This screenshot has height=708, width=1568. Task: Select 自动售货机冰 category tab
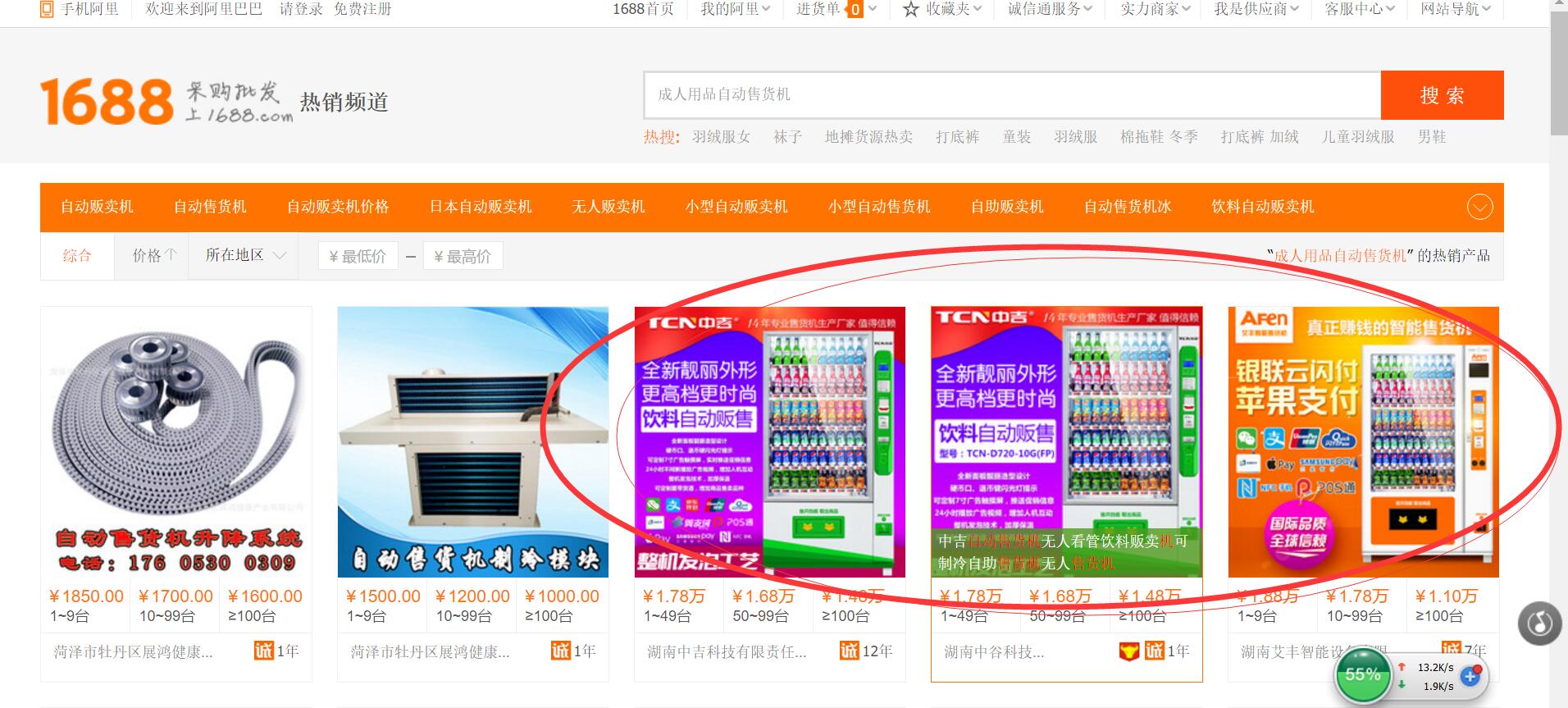1128,207
